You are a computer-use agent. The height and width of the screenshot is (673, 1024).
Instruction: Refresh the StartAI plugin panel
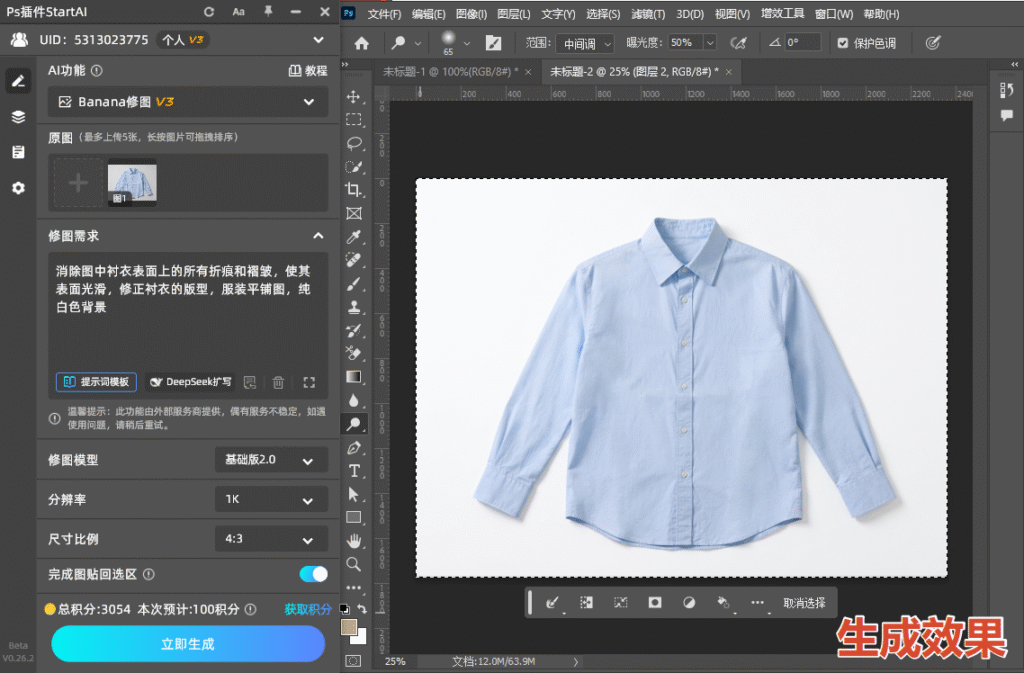(x=209, y=12)
